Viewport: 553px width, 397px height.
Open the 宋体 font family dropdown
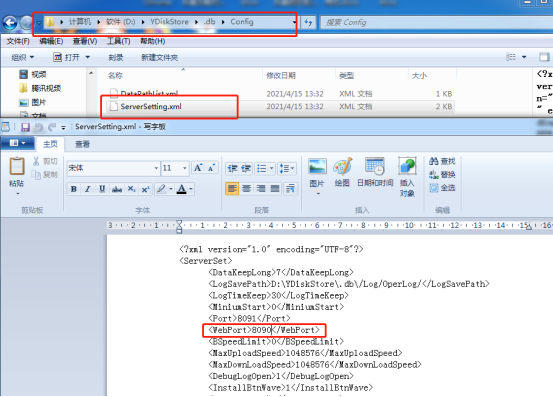(156, 168)
